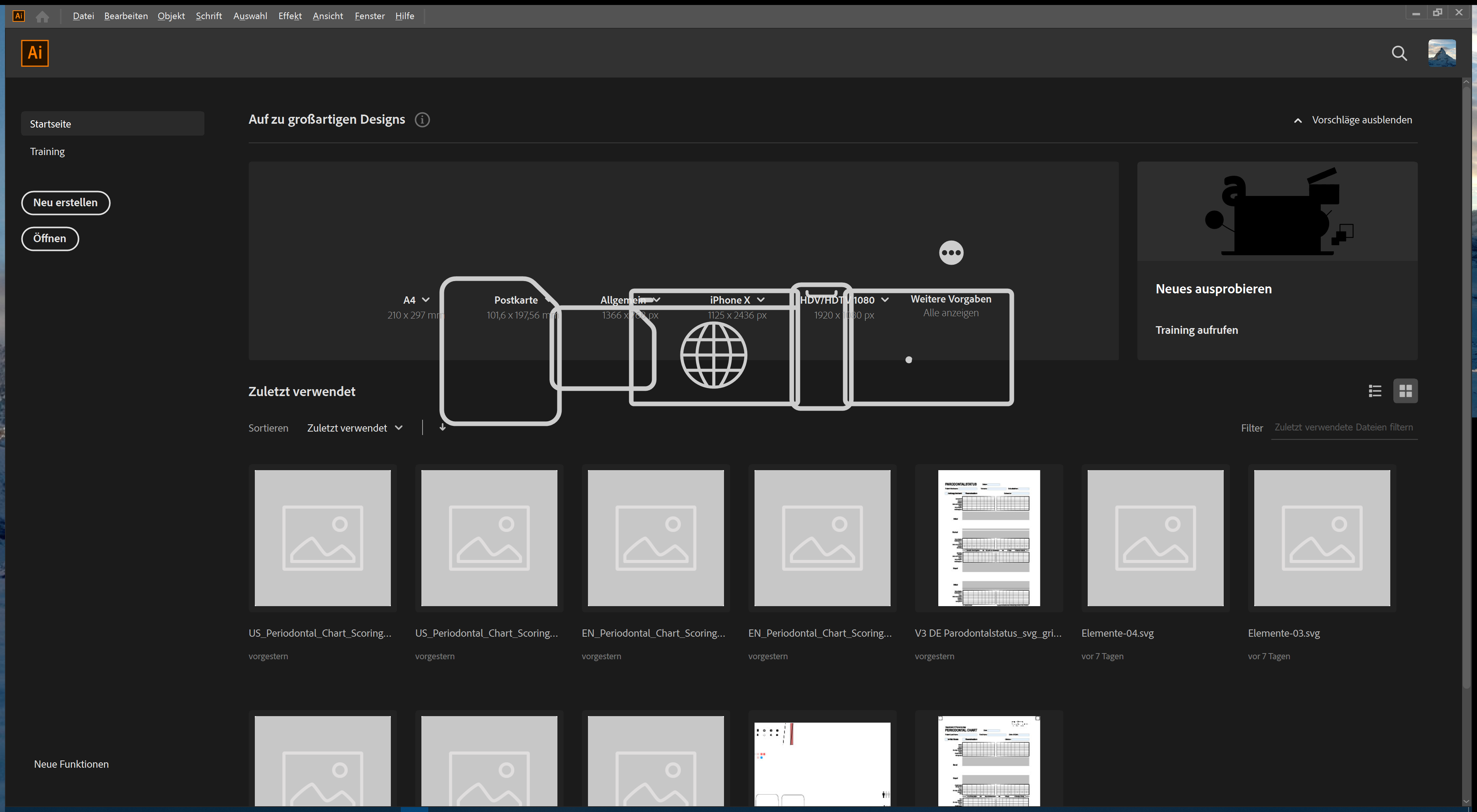Click the 'Neu erstellen' button
This screenshot has width=1477, height=812.
point(65,202)
